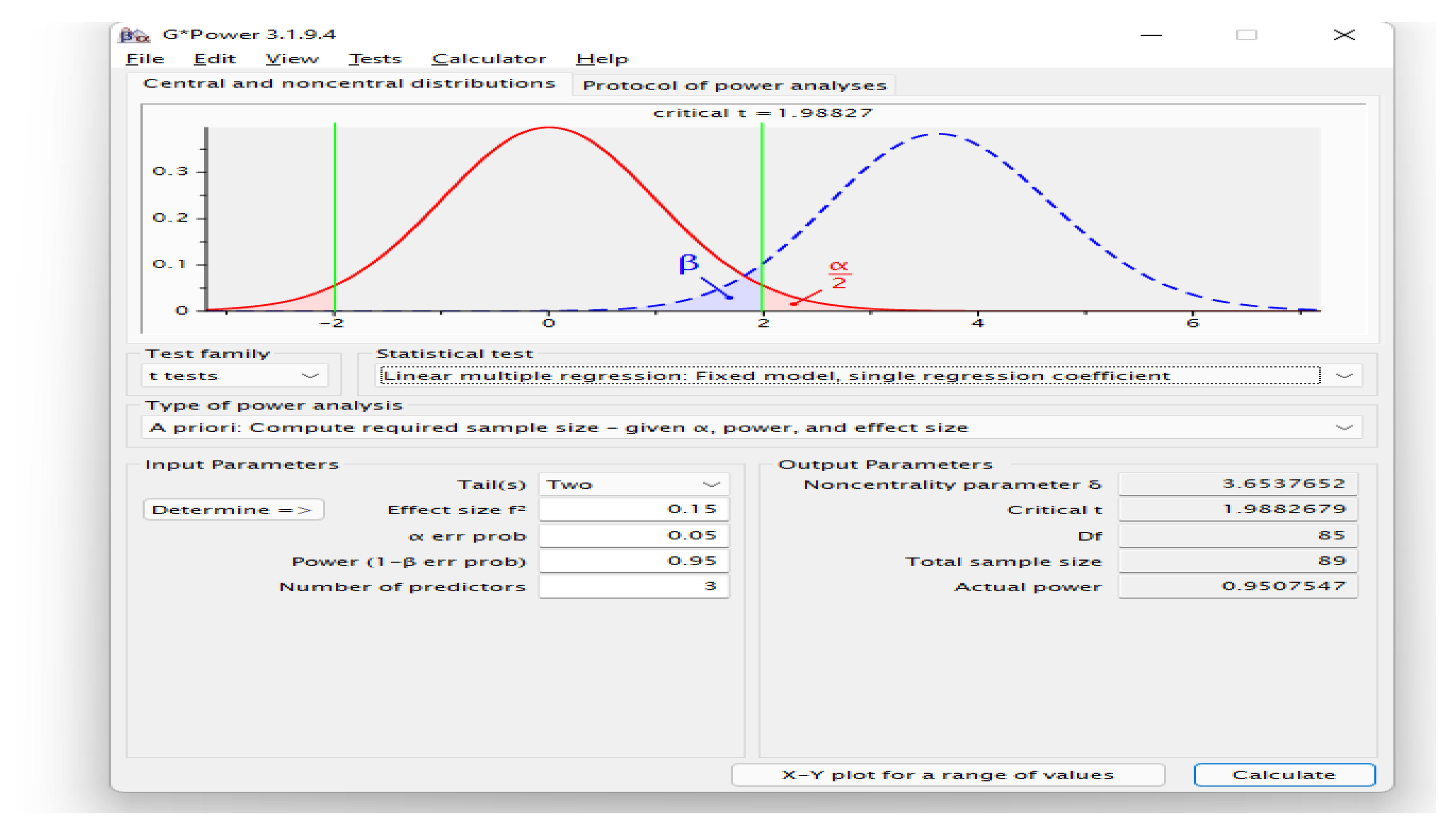Click the Effect size f² input field

pos(633,509)
